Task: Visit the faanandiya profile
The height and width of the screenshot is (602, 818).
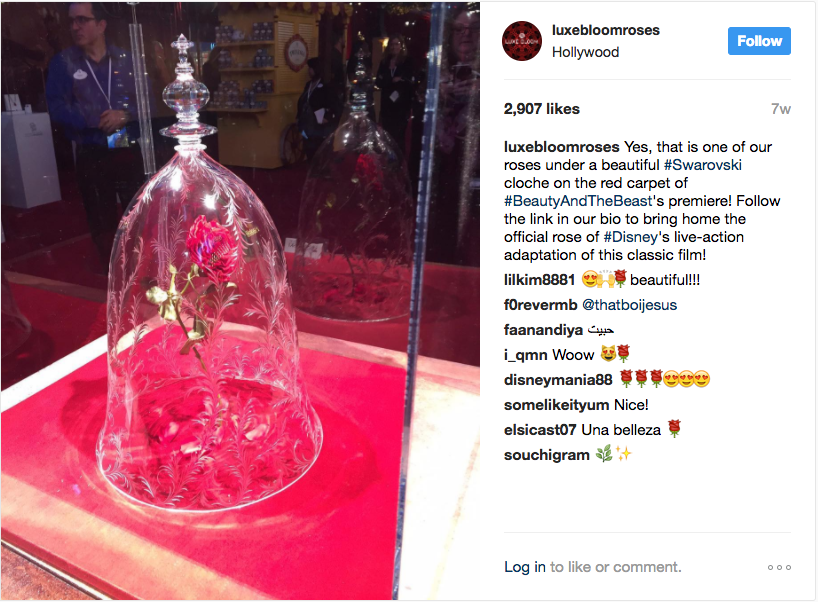Action: (543, 330)
